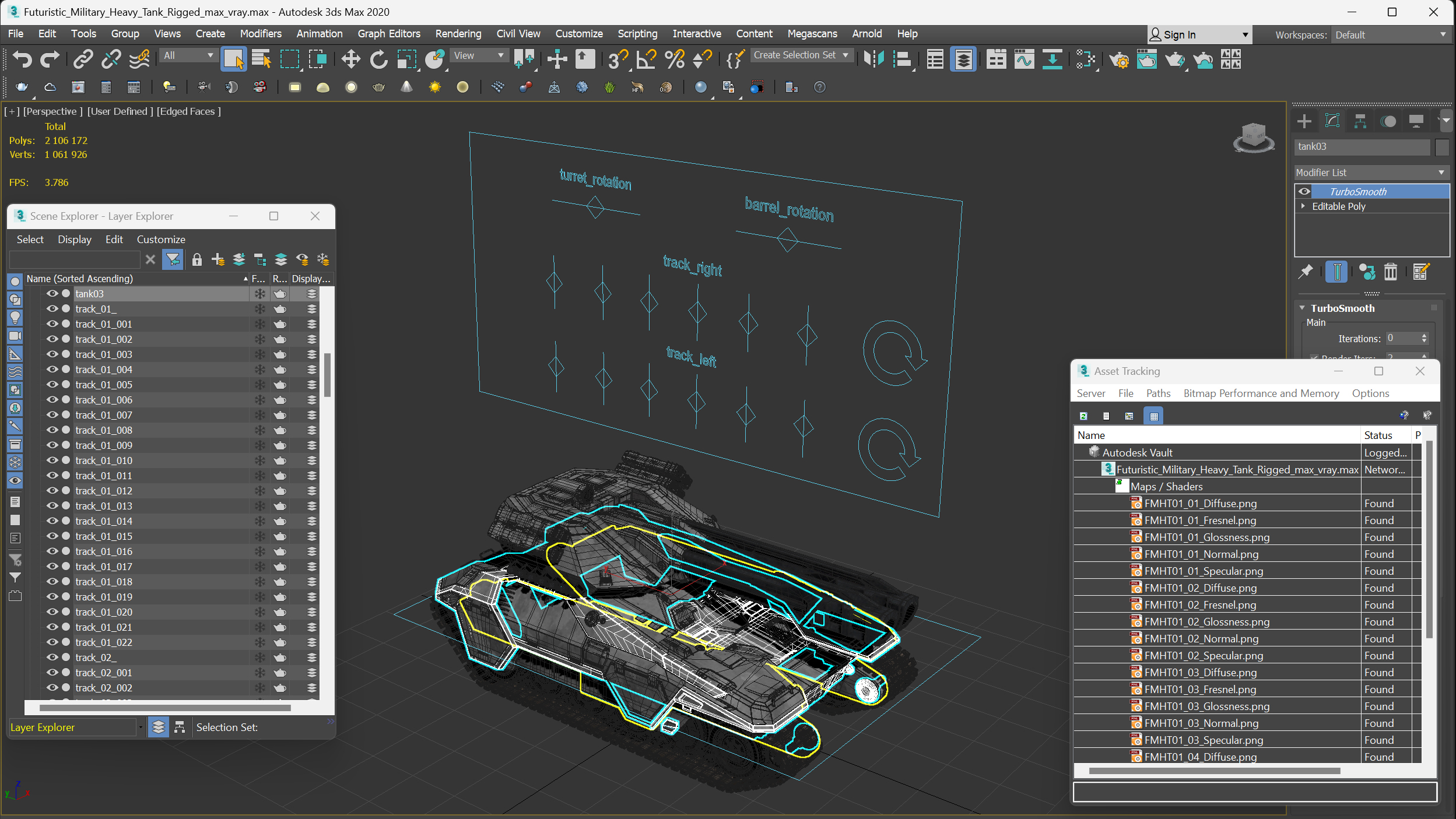Switch to the Hierarchy command panel
Viewport: 1456px width, 819px height.
tap(1360, 121)
